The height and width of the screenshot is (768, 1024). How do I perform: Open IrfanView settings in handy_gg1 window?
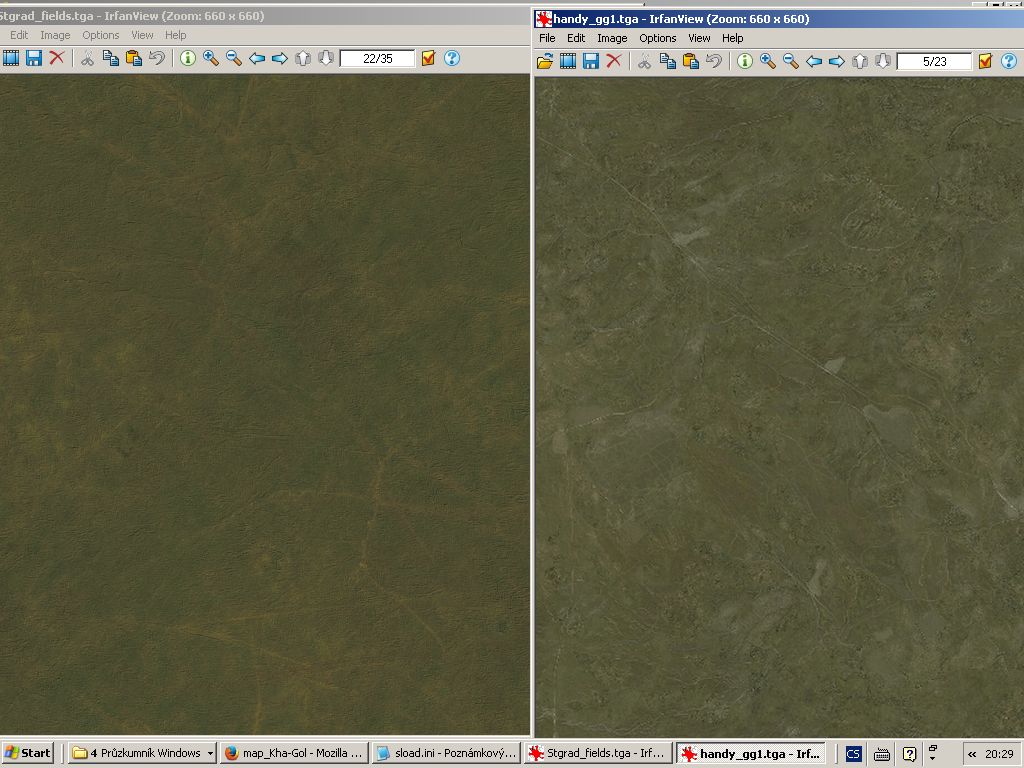coord(985,61)
